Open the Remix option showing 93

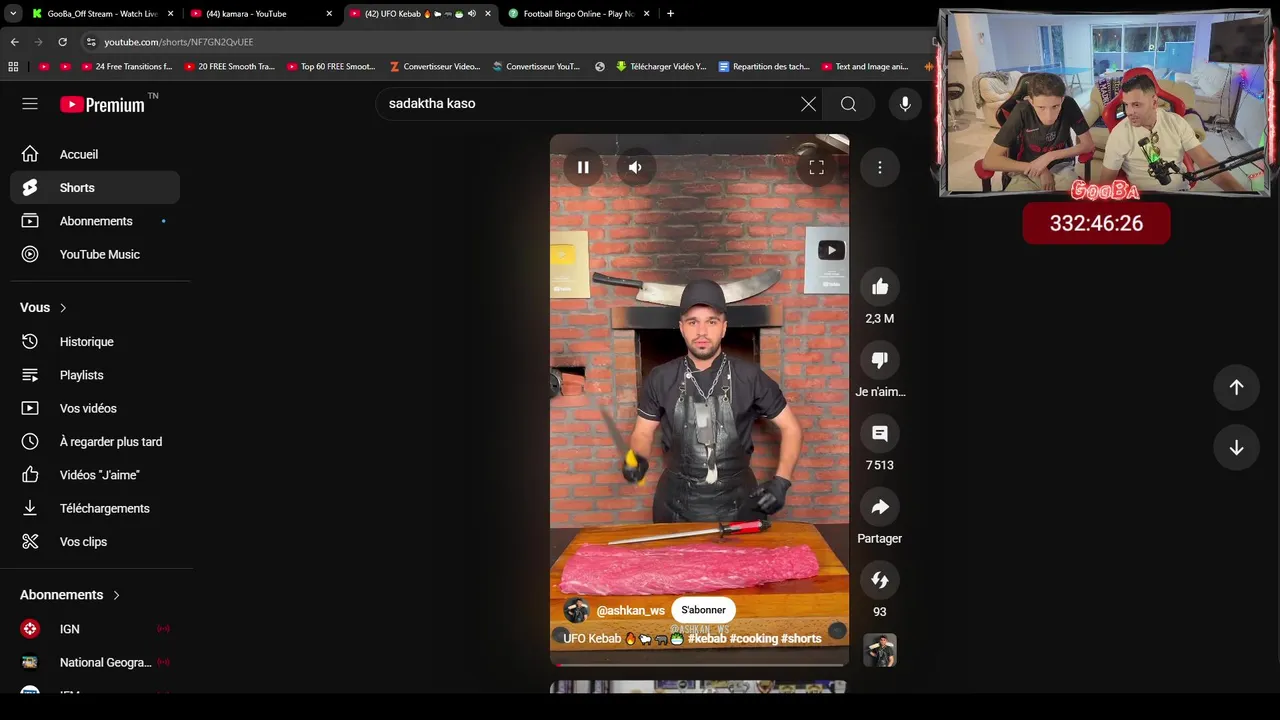pos(880,580)
